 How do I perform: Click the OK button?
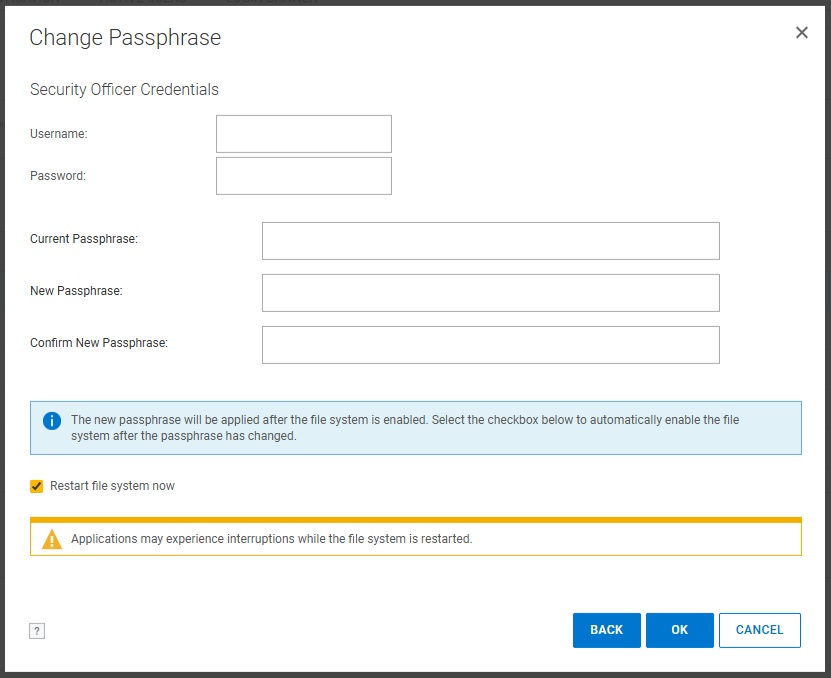[679, 630]
